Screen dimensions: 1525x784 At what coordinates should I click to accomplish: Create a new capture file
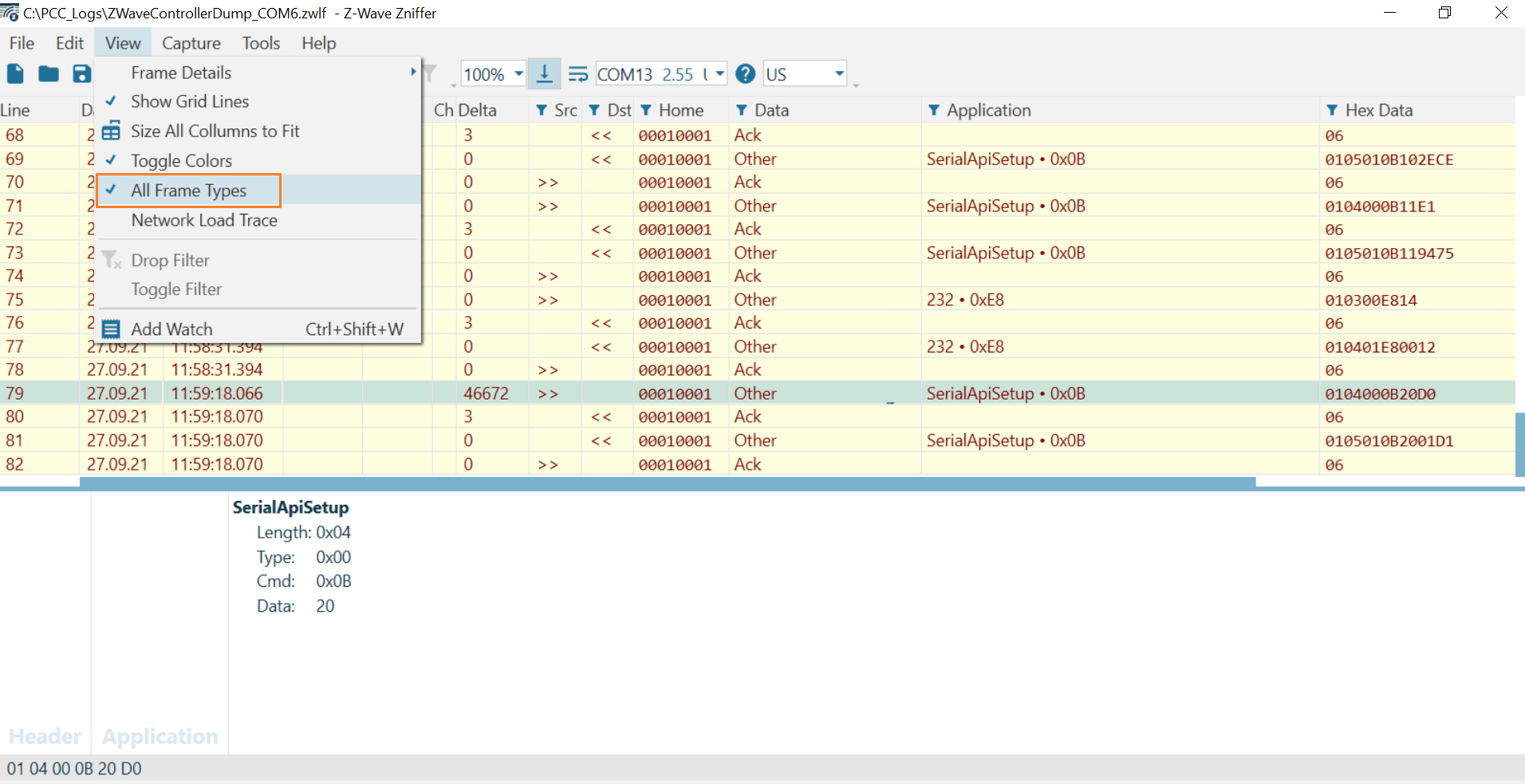[x=14, y=73]
